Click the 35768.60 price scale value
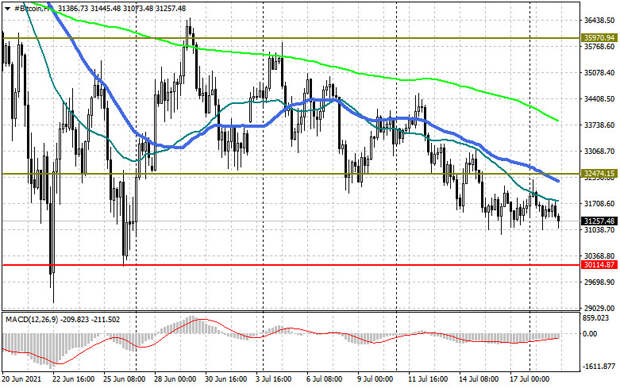Screen dimensions: 620x388 tap(599, 46)
